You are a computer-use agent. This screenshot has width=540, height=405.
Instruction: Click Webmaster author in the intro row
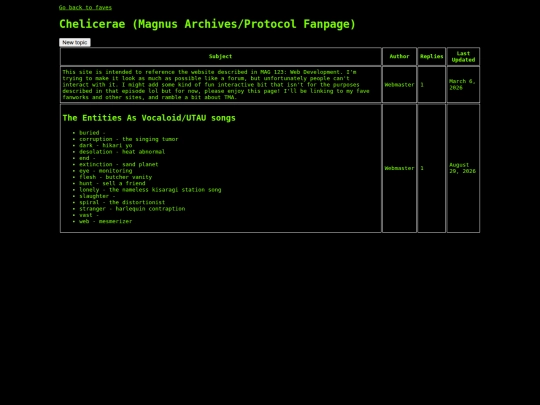(x=399, y=85)
